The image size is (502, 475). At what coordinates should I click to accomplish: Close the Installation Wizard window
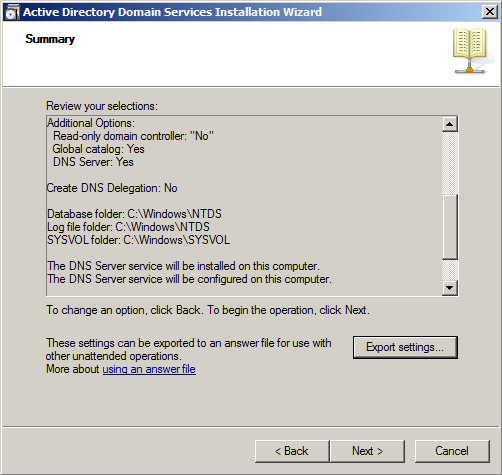(490, 12)
